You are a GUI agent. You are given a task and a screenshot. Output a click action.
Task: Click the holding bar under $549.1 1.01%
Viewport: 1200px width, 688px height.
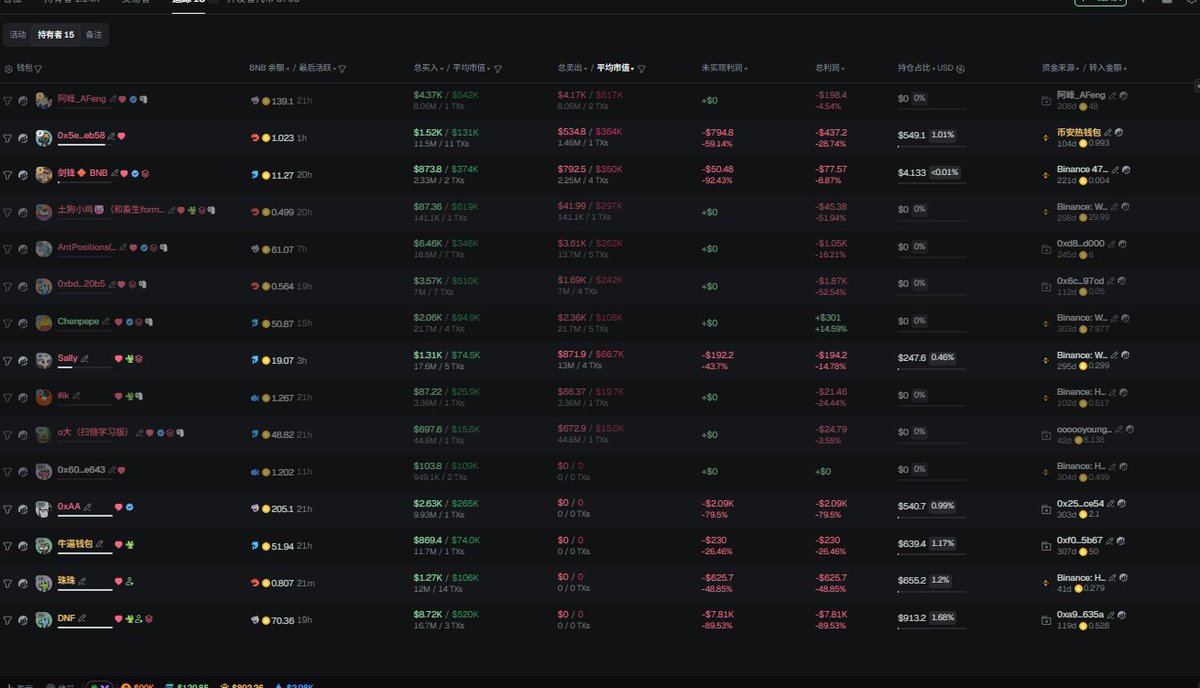932,145
